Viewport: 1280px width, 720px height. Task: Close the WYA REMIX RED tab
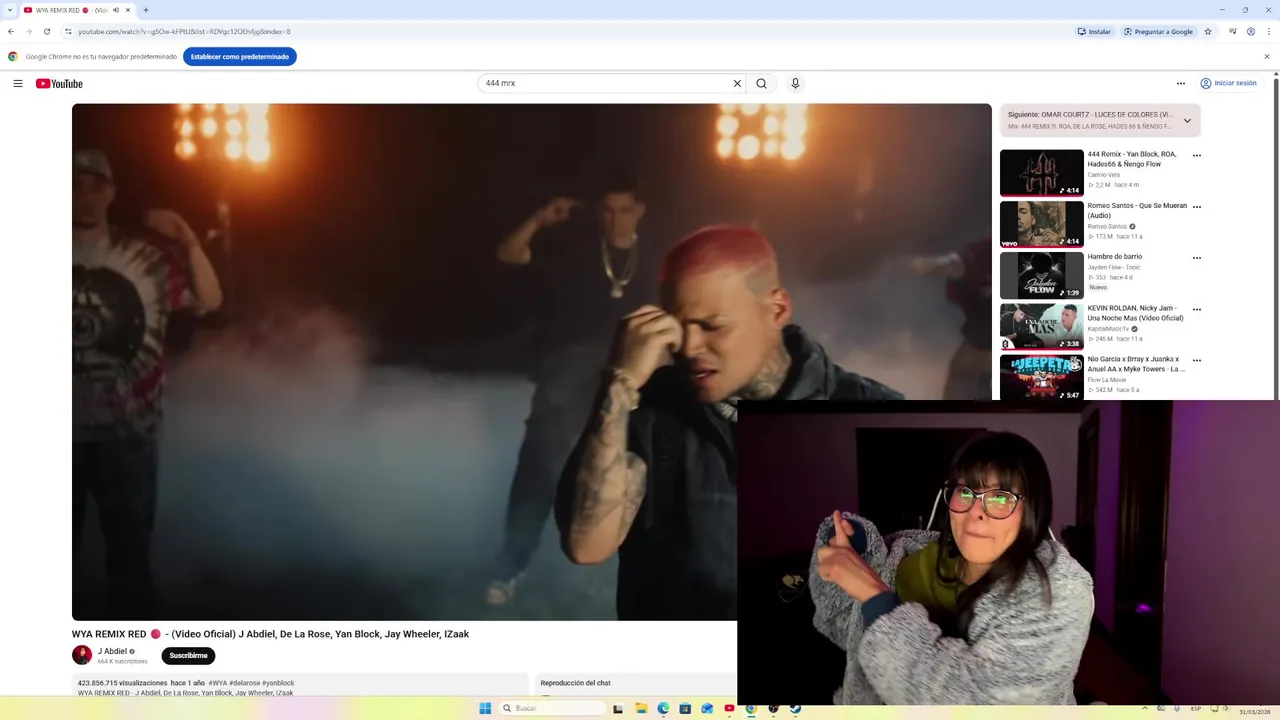(x=128, y=10)
